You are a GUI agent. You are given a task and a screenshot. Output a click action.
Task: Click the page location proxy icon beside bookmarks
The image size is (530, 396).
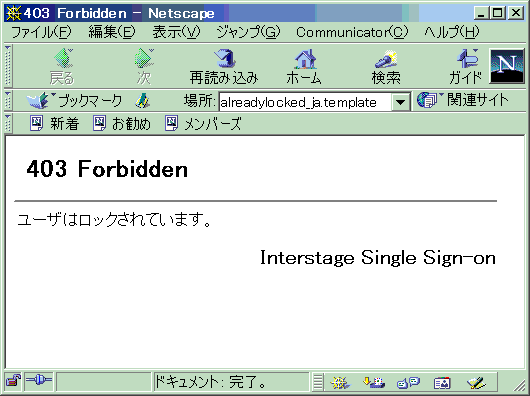coord(143,101)
